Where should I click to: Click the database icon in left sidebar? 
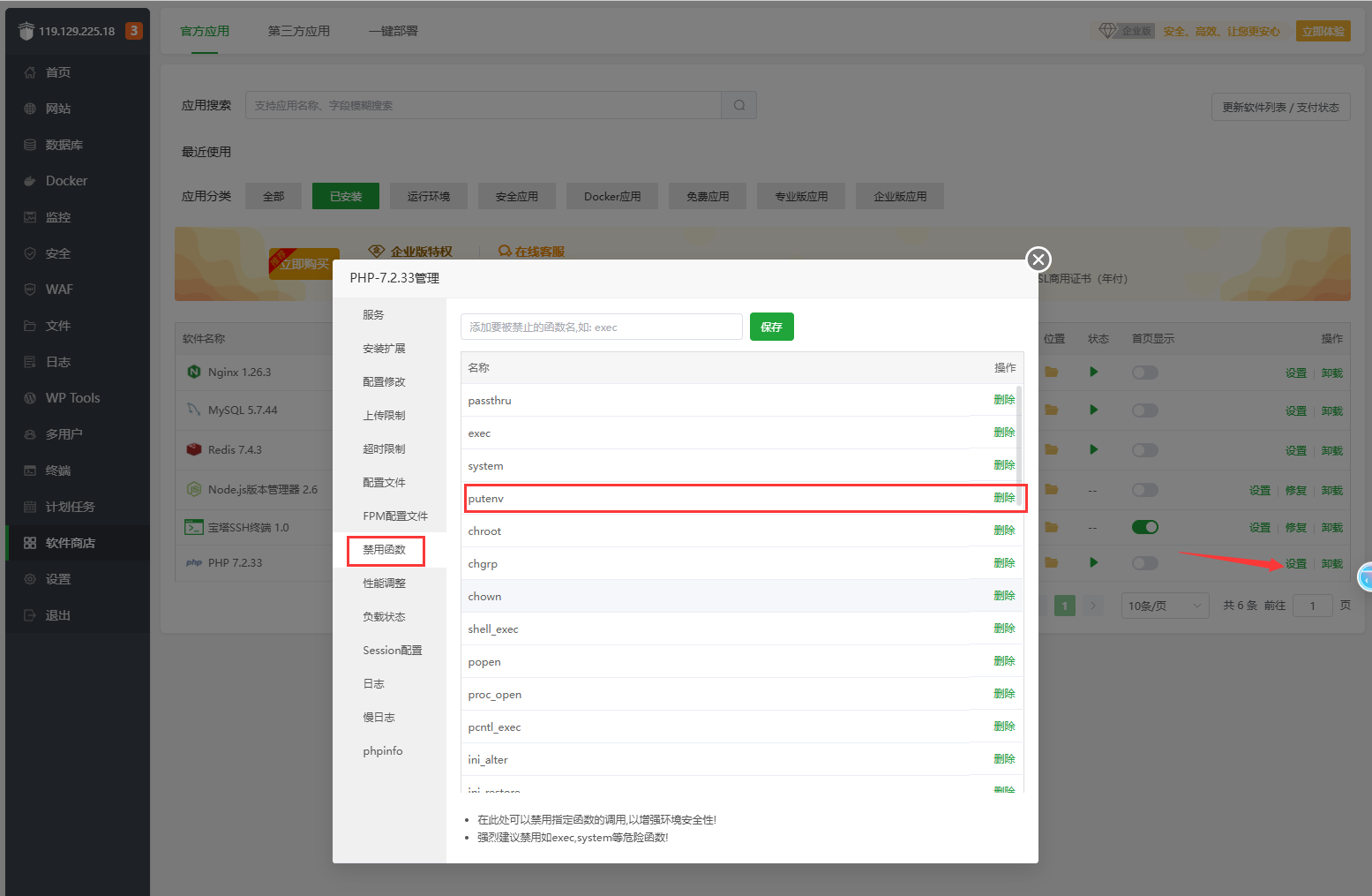click(x=30, y=145)
